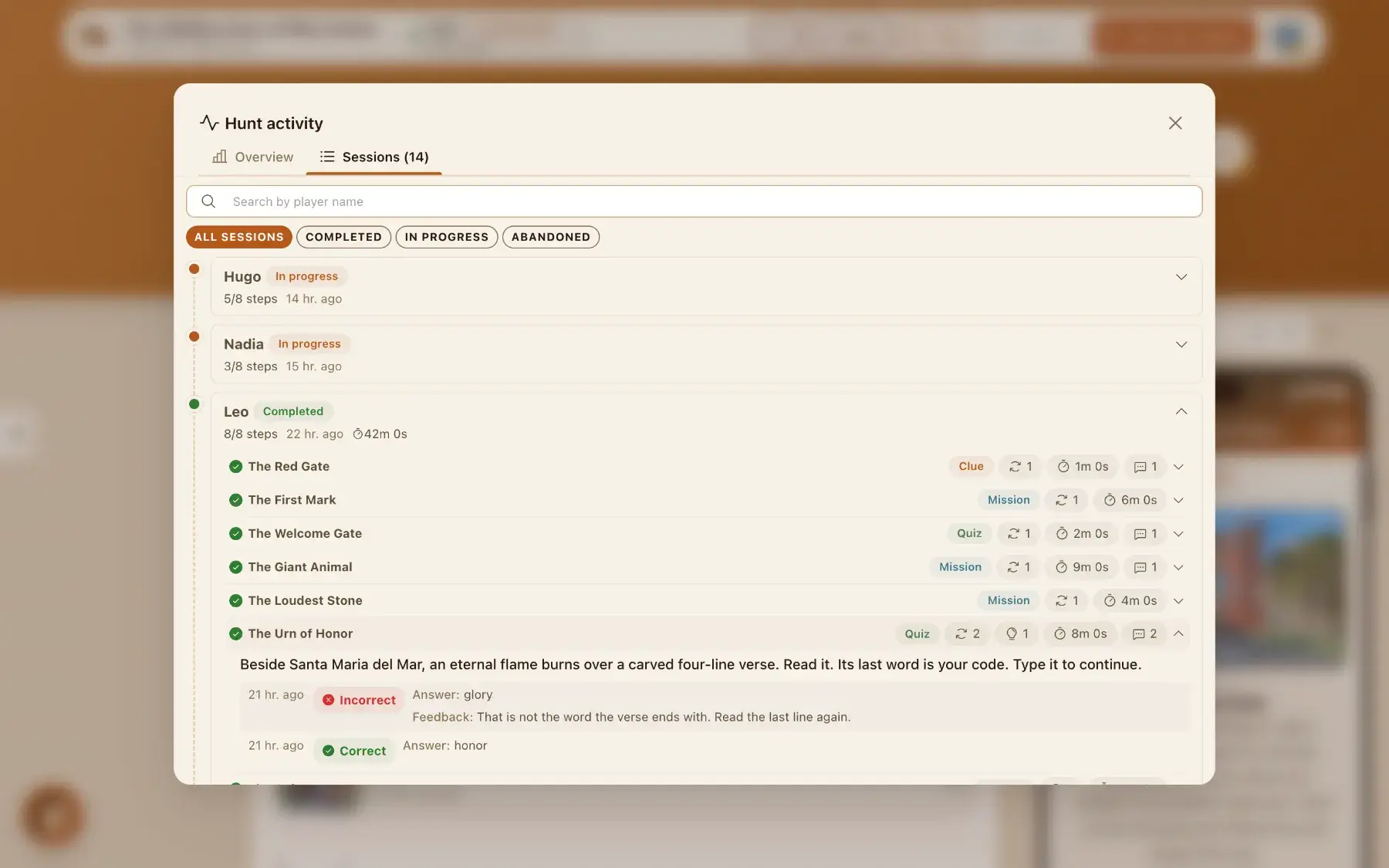Select the Sessions (14) tab

pos(374,157)
